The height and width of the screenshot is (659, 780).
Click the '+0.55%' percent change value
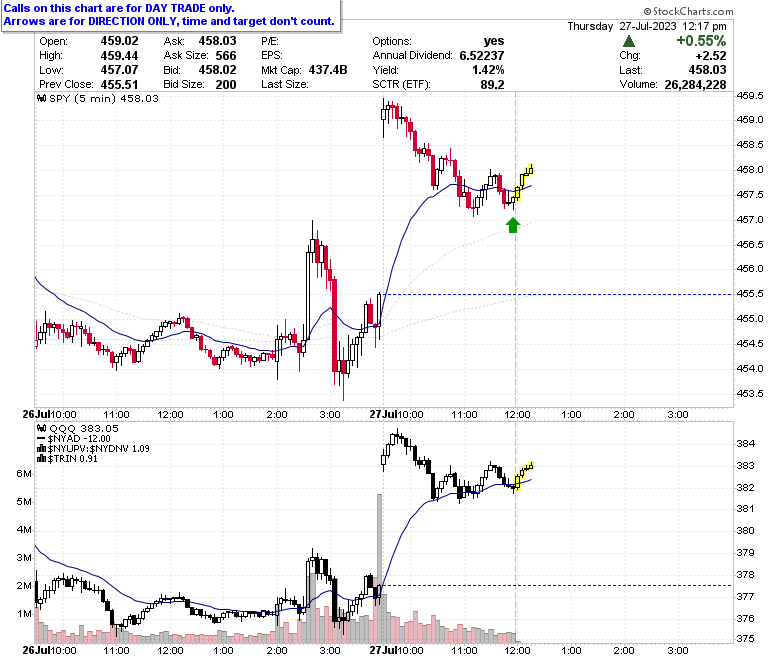pyautogui.click(x=701, y=41)
